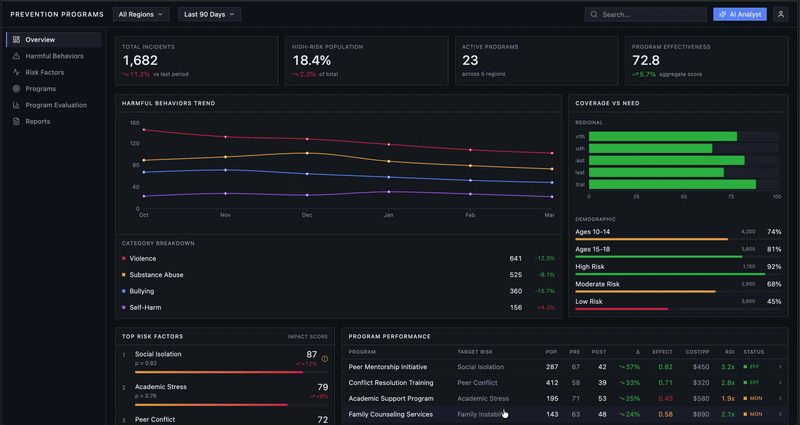
Task: Click the warning icon beside Social Isolation score
Action: [325, 358]
